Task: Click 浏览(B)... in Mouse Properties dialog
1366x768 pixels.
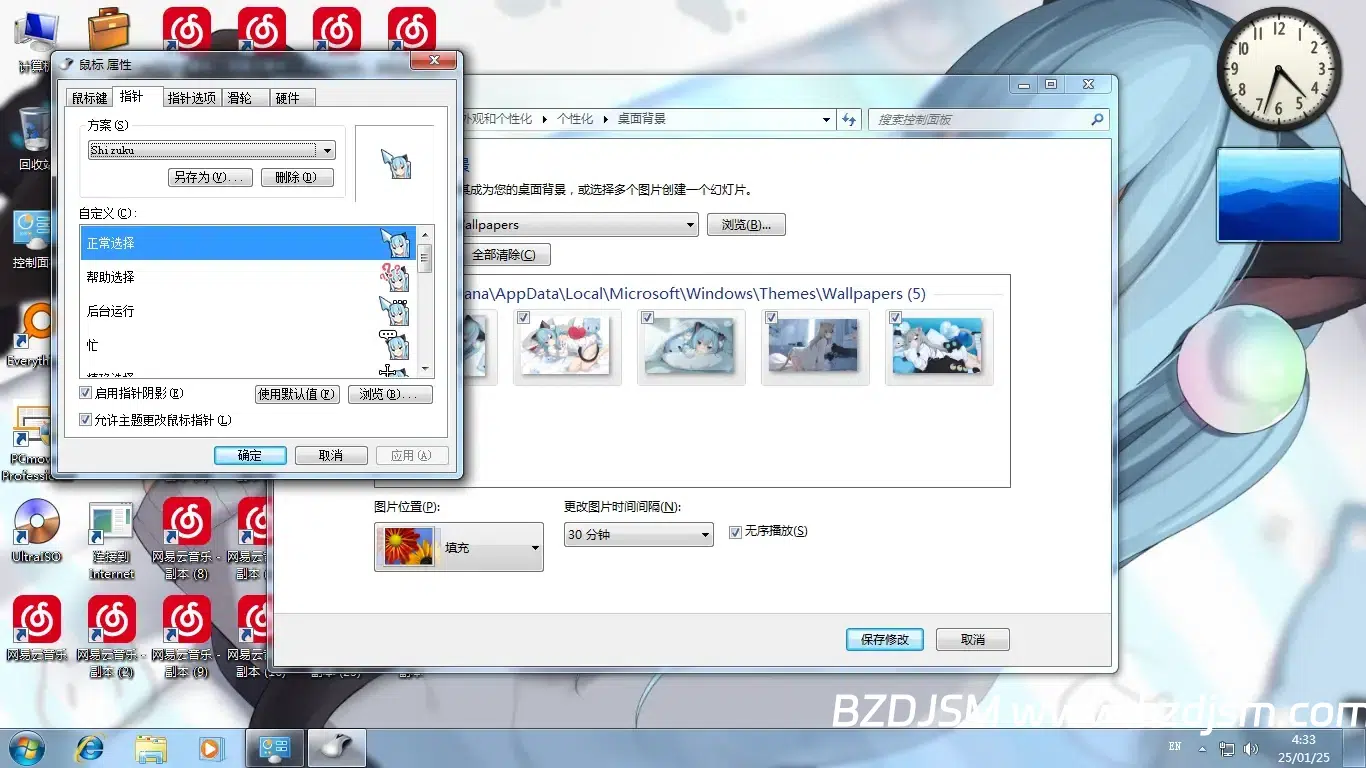Action: (x=390, y=395)
